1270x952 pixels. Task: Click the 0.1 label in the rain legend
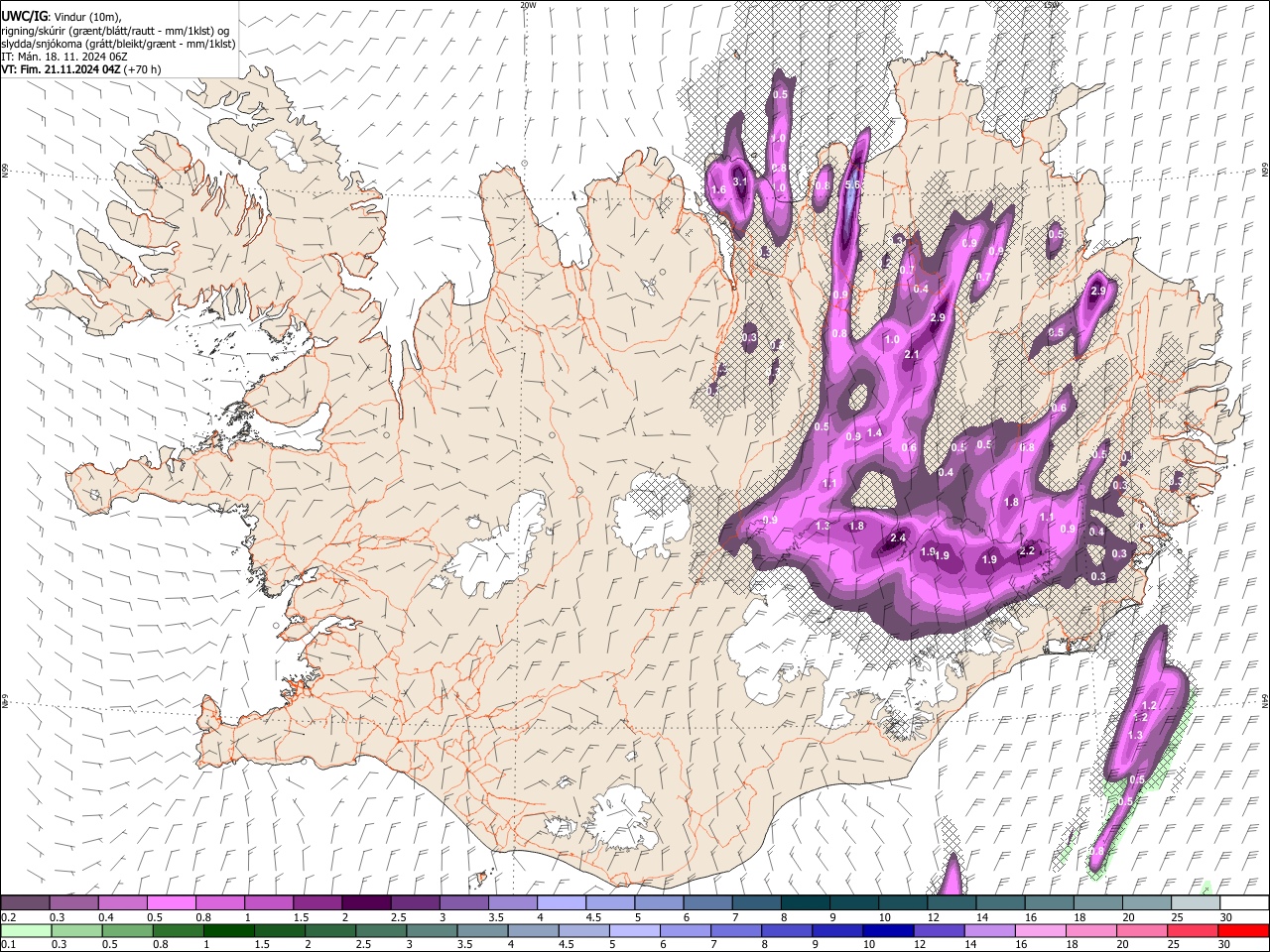pos(8,944)
